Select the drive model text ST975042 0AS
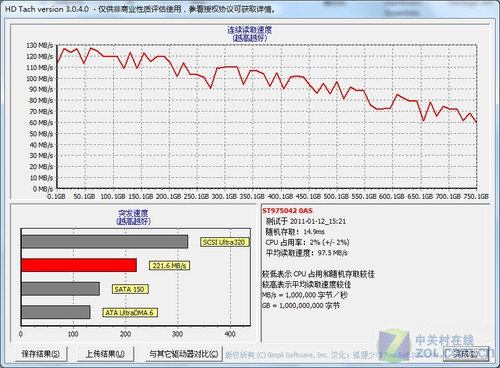This screenshot has height=368, width=500. coord(287,211)
